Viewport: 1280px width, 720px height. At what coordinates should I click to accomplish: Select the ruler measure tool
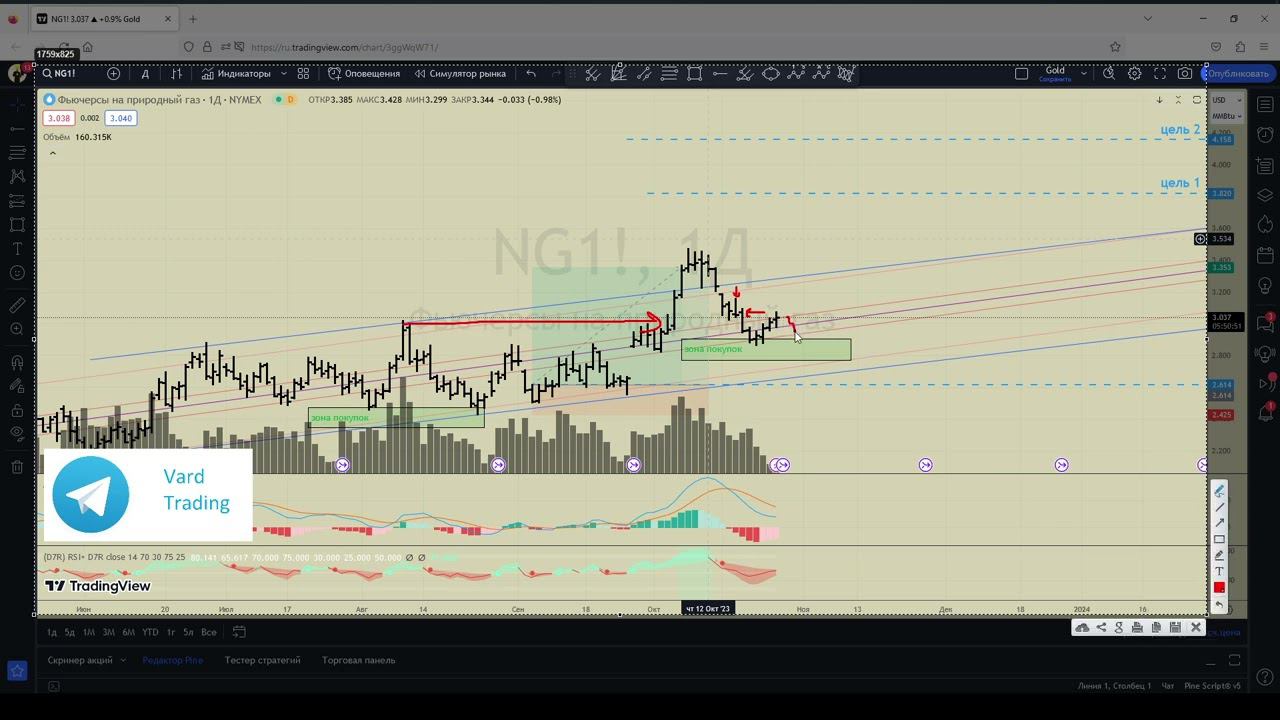point(17,305)
